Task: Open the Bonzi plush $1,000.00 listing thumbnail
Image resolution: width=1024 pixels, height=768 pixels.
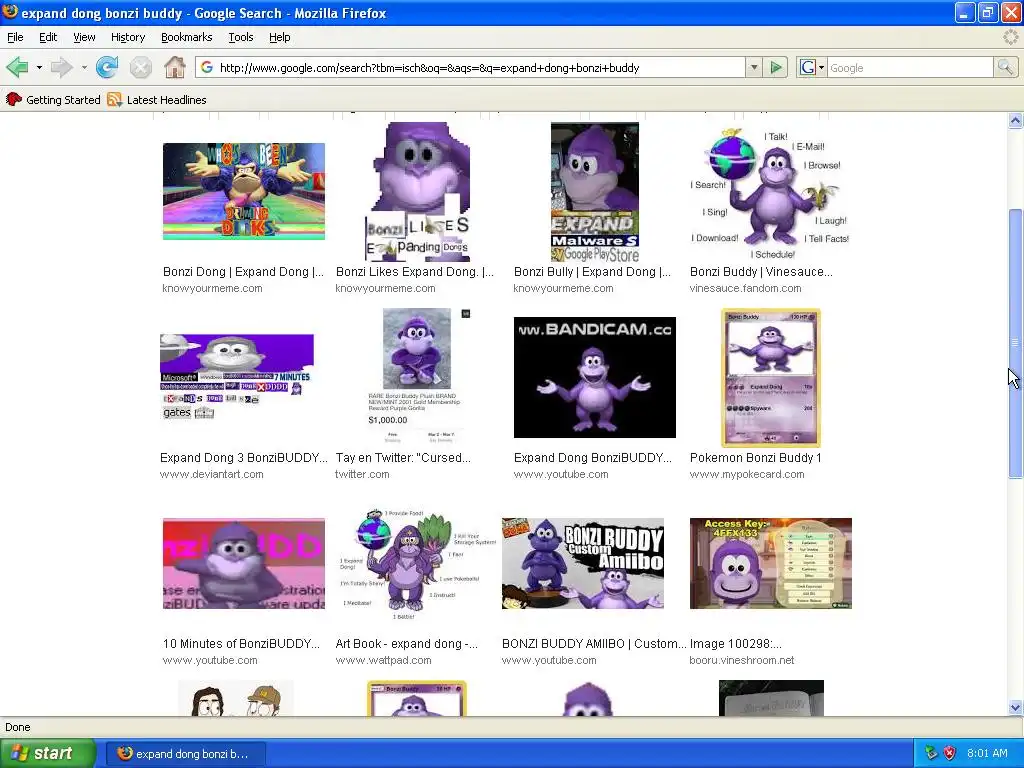Action: coord(417,377)
